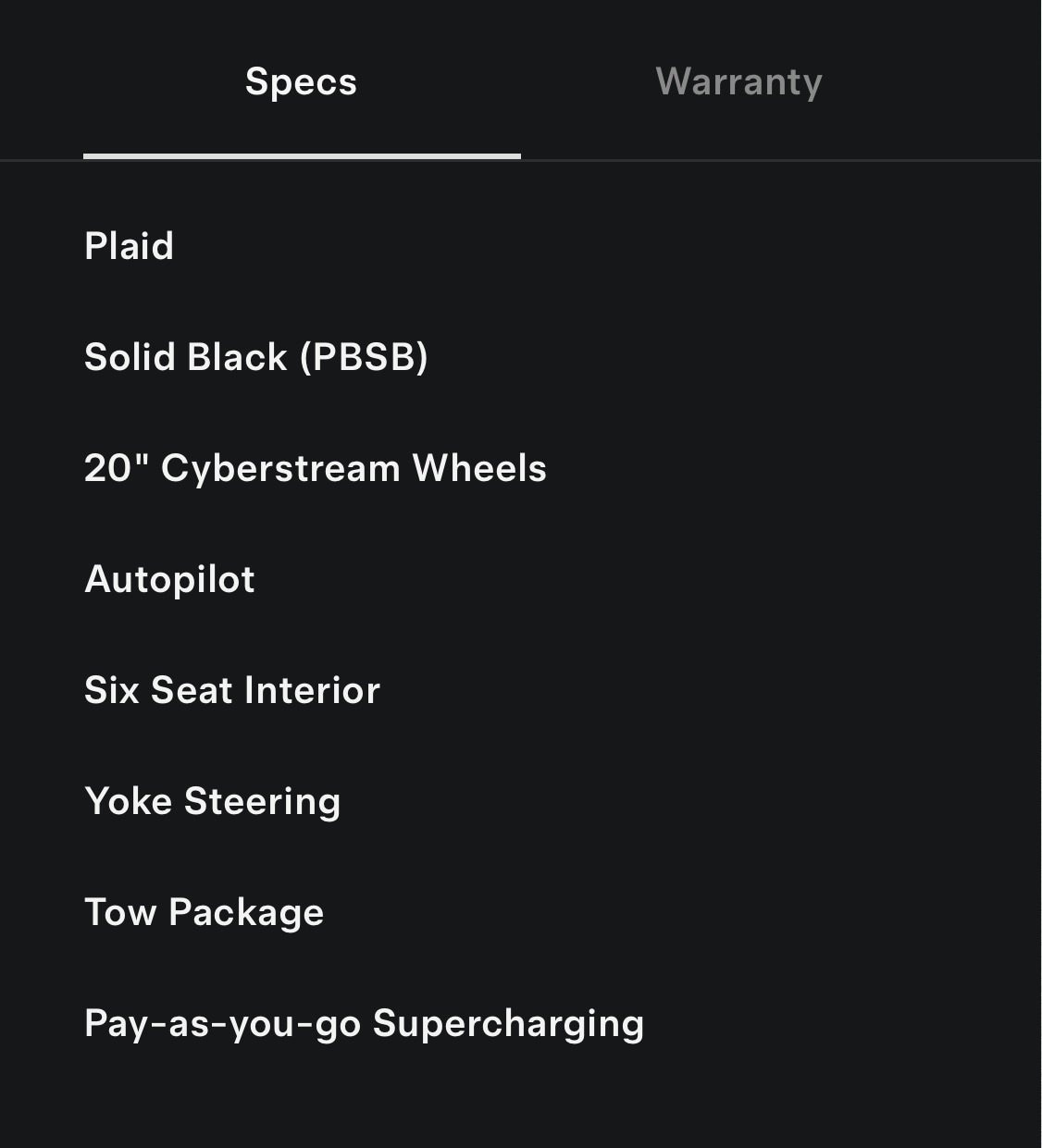Click the words Solid Black in the paint row
Image resolution: width=1042 pixels, height=1148 pixels.
(x=185, y=357)
